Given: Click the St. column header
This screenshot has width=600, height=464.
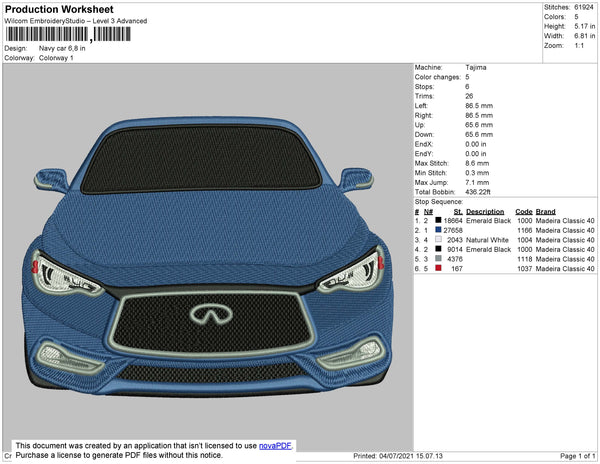Looking at the screenshot, I should (458, 212).
